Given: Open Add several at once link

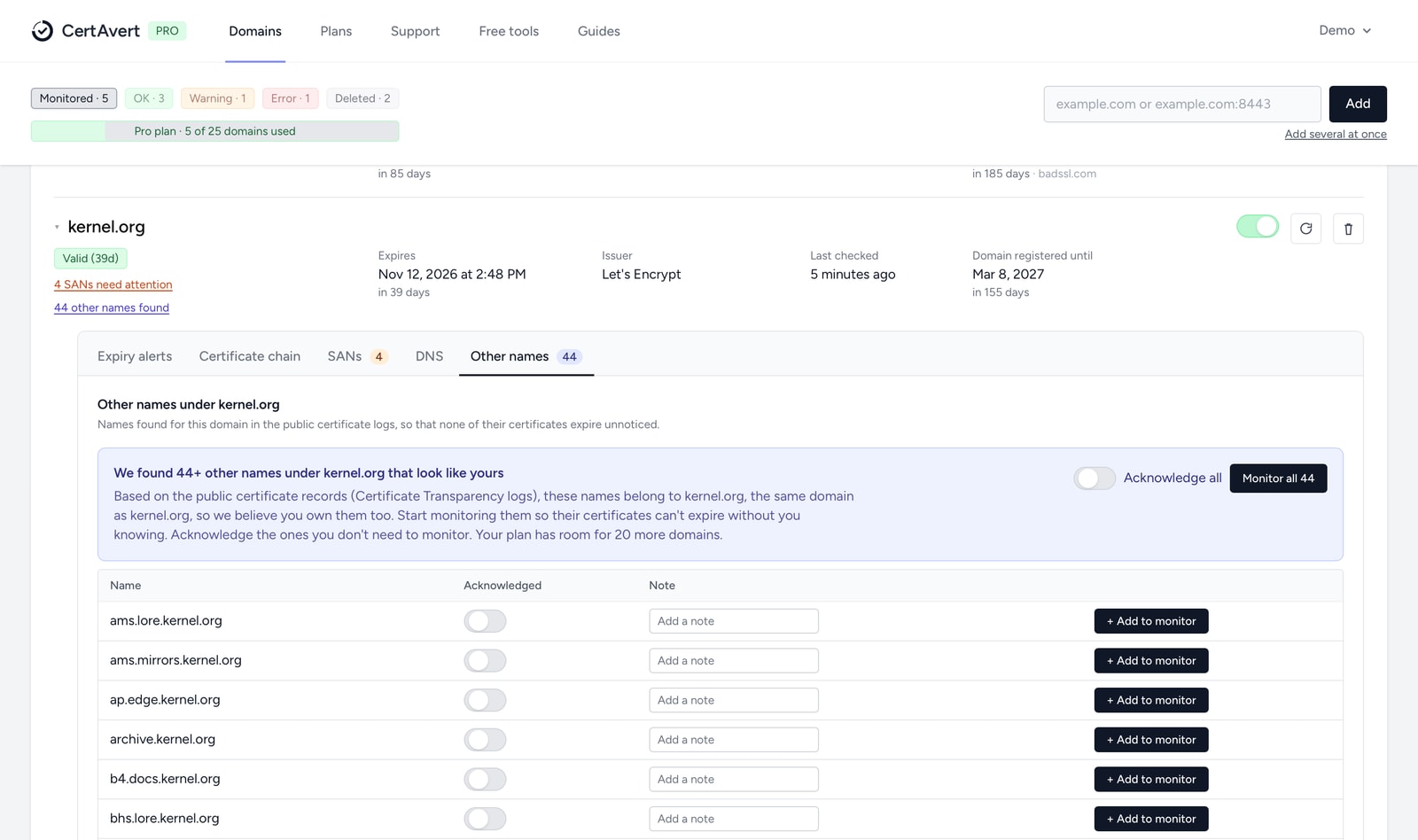Looking at the screenshot, I should (x=1336, y=135).
